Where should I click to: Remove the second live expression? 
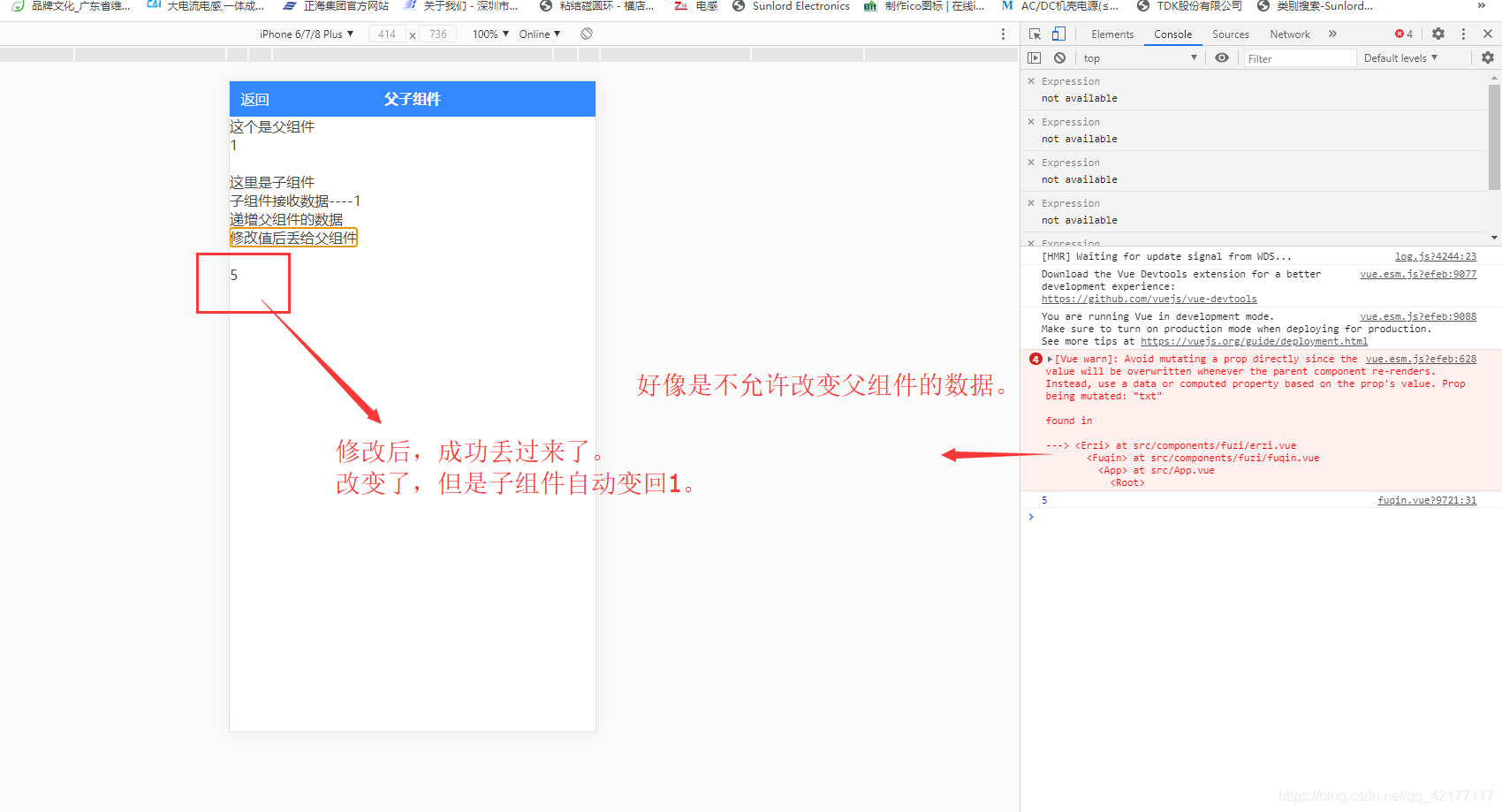click(x=1031, y=121)
